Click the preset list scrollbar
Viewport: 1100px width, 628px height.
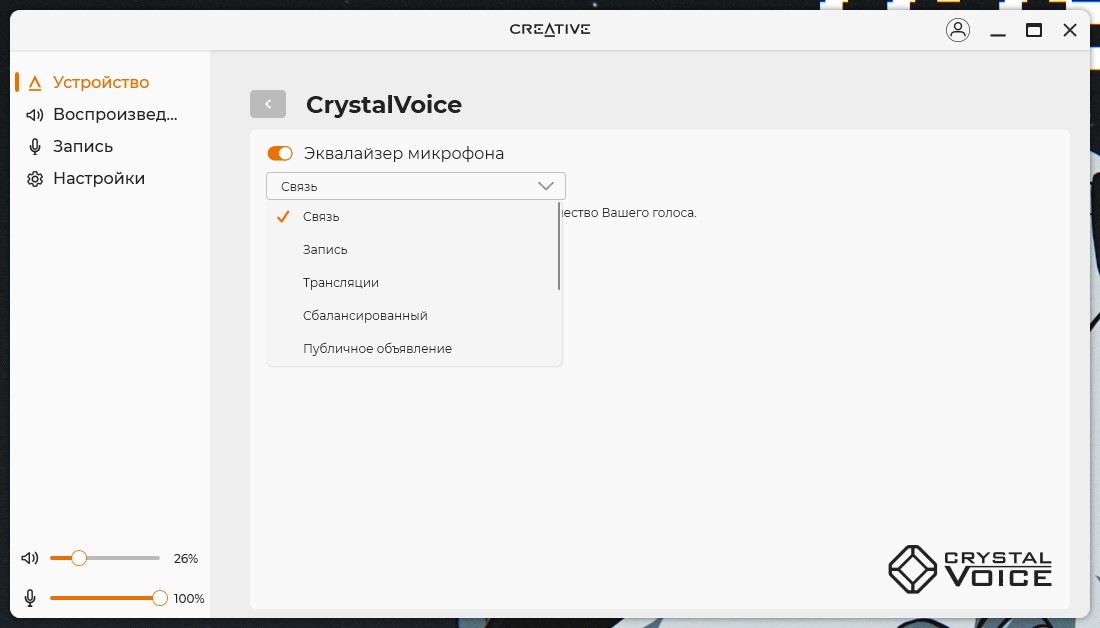[x=559, y=246]
